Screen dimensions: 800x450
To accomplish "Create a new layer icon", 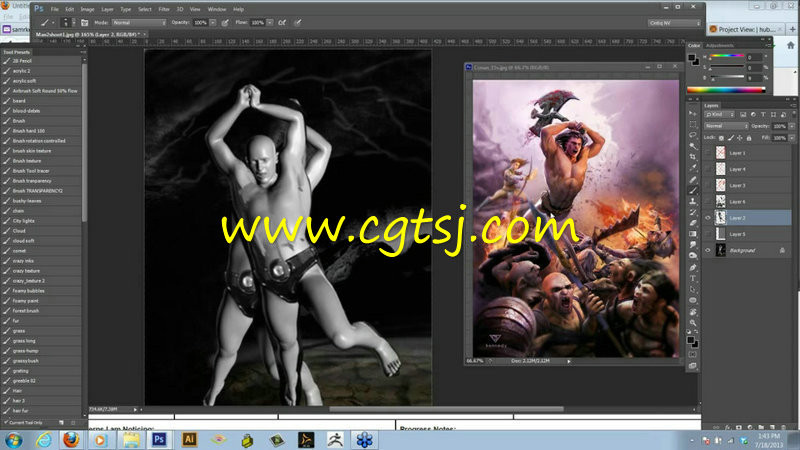I will coord(771,427).
